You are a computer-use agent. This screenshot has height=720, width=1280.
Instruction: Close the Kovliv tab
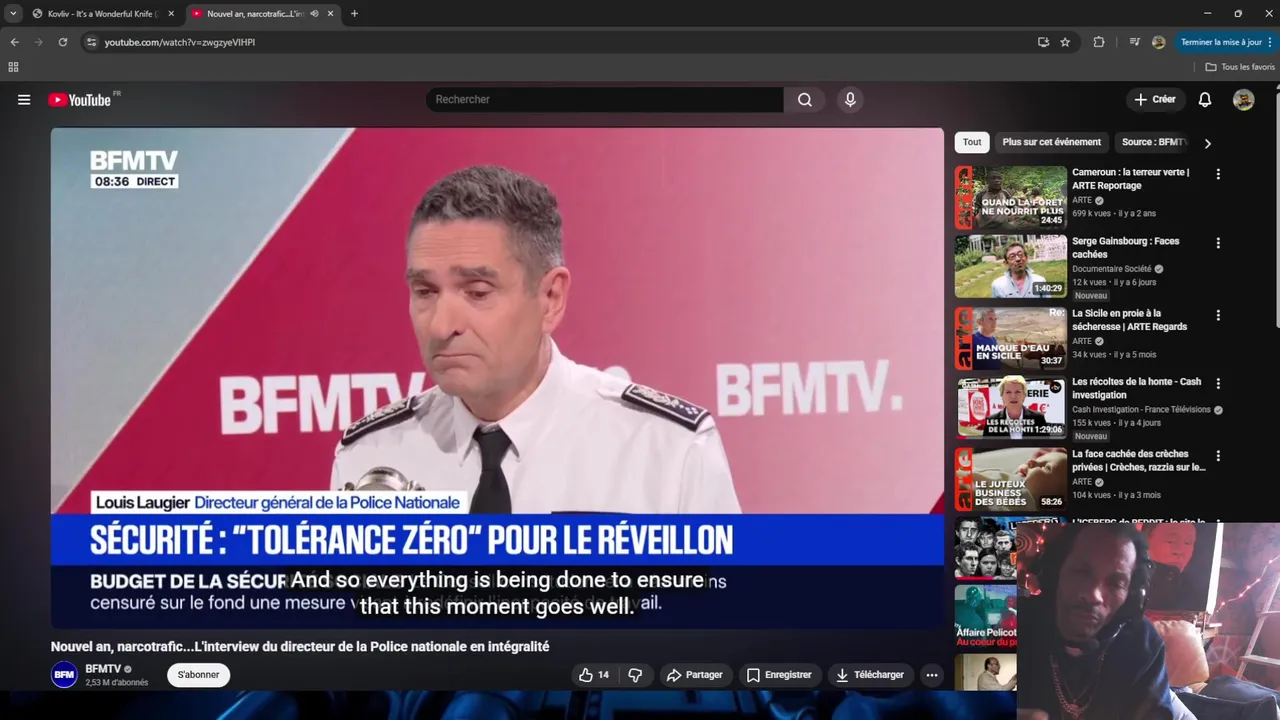pyautogui.click(x=171, y=14)
